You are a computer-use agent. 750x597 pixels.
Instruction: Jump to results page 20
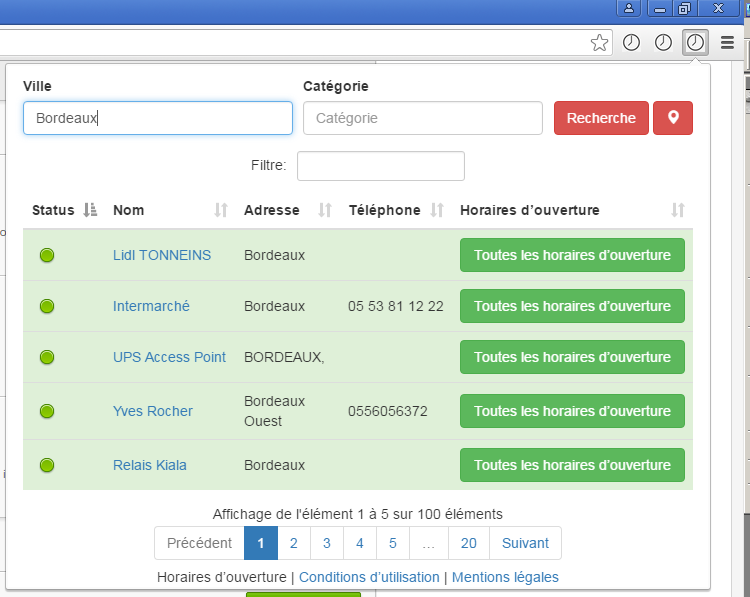(469, 543)
